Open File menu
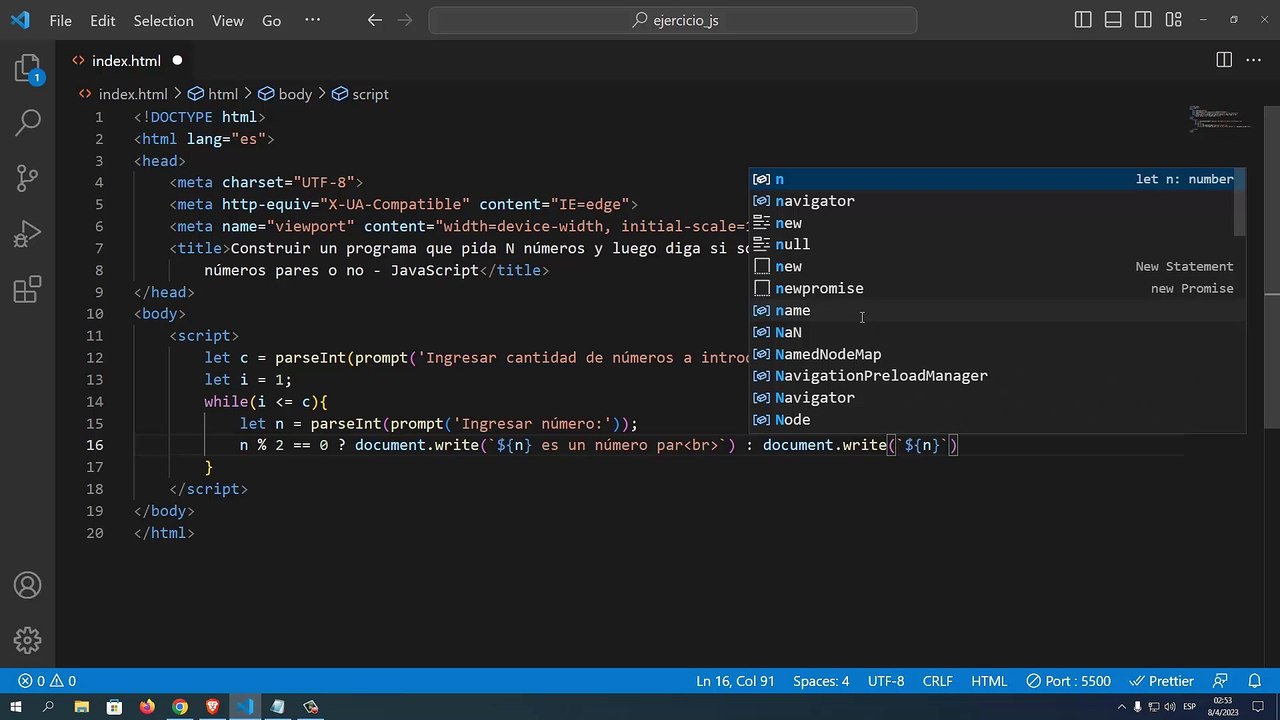Screen dimensions: 1280x720 coord(60,20)
